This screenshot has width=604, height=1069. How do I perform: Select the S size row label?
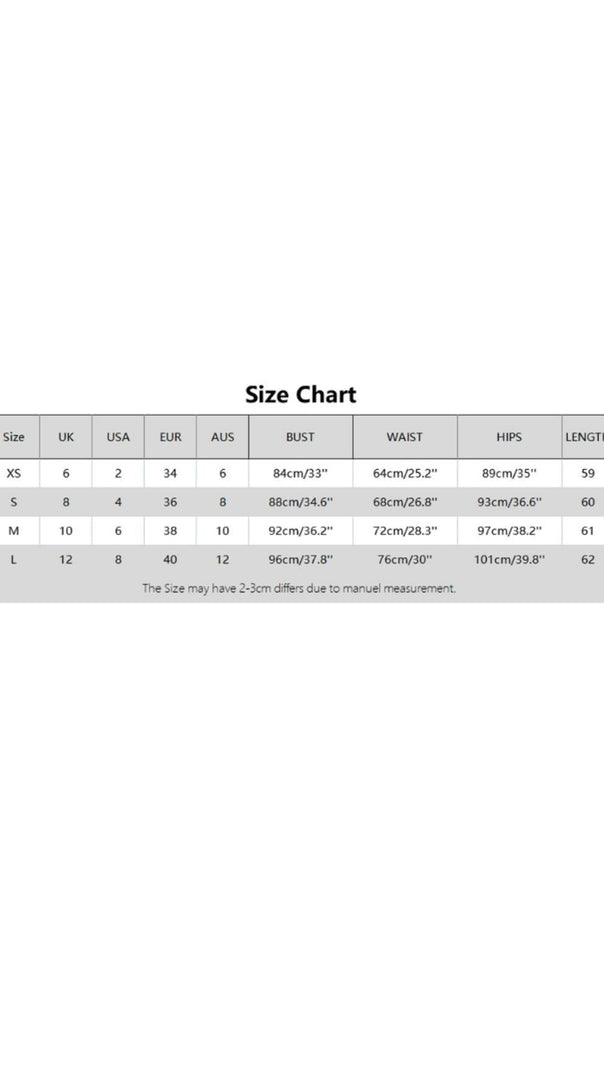click(14, 502)
